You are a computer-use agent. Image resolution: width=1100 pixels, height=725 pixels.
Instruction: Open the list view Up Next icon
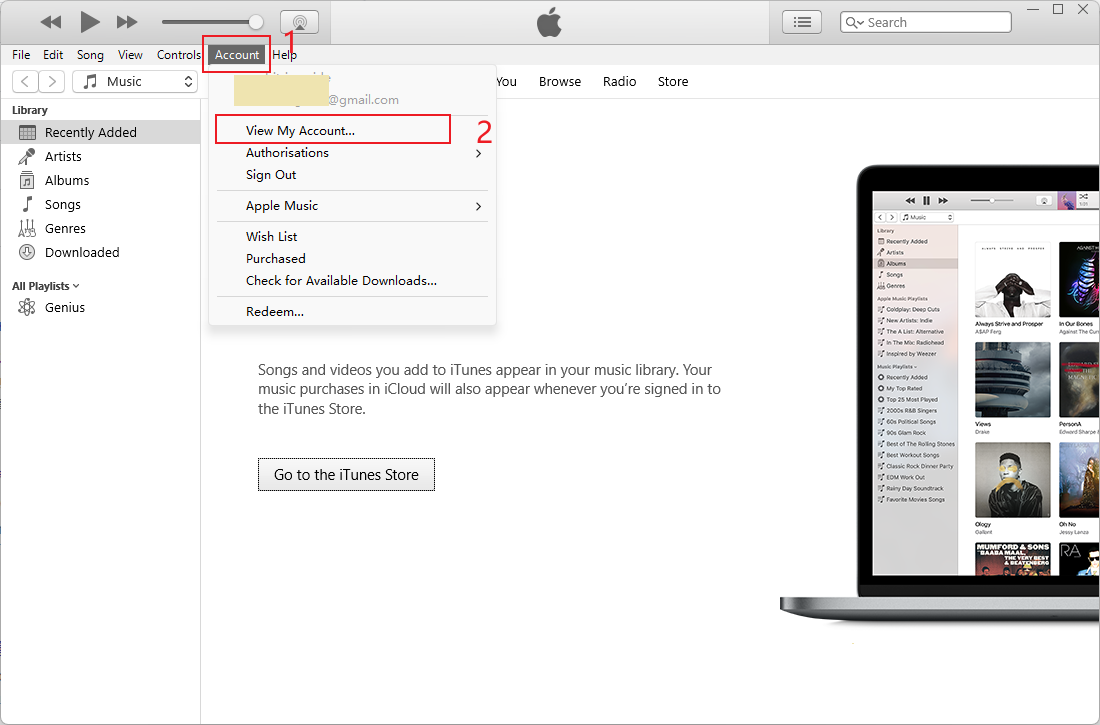(x=802, y=22)
